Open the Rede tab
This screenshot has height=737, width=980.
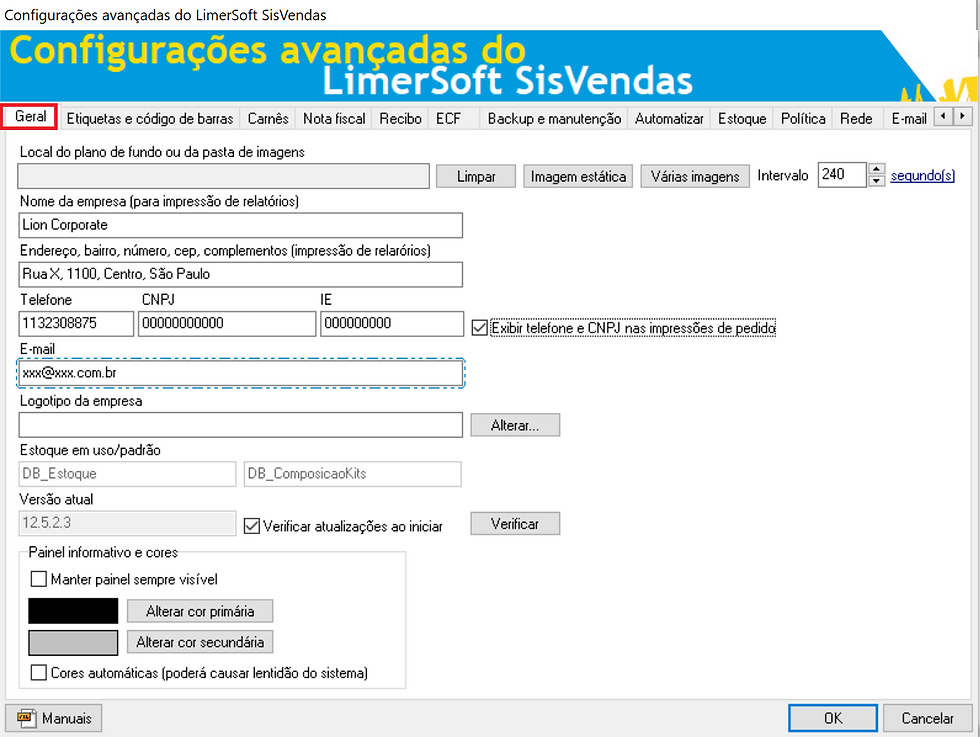point(856,118)
